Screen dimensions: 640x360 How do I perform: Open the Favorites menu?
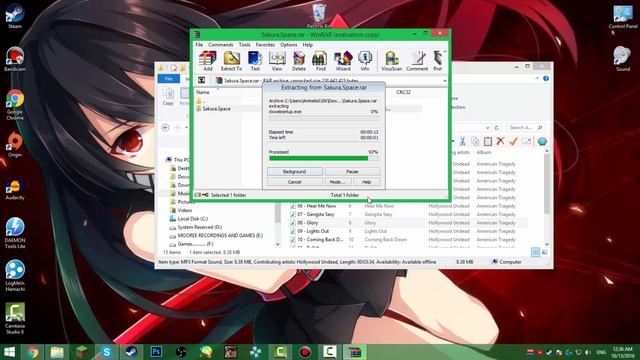pyautogui.click(x=265, y=44)
